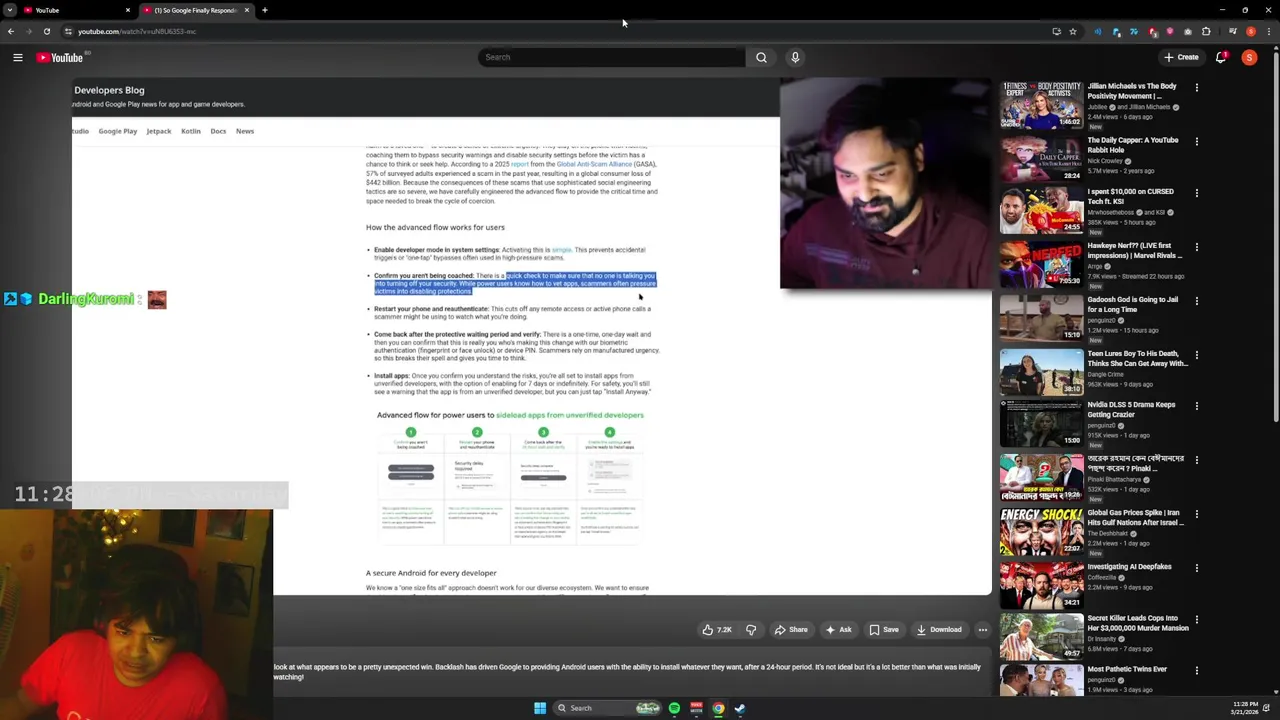Open the Investigating AI Deepfakes title
This screenshot has height=720, width=1280.
[1129, 567]
